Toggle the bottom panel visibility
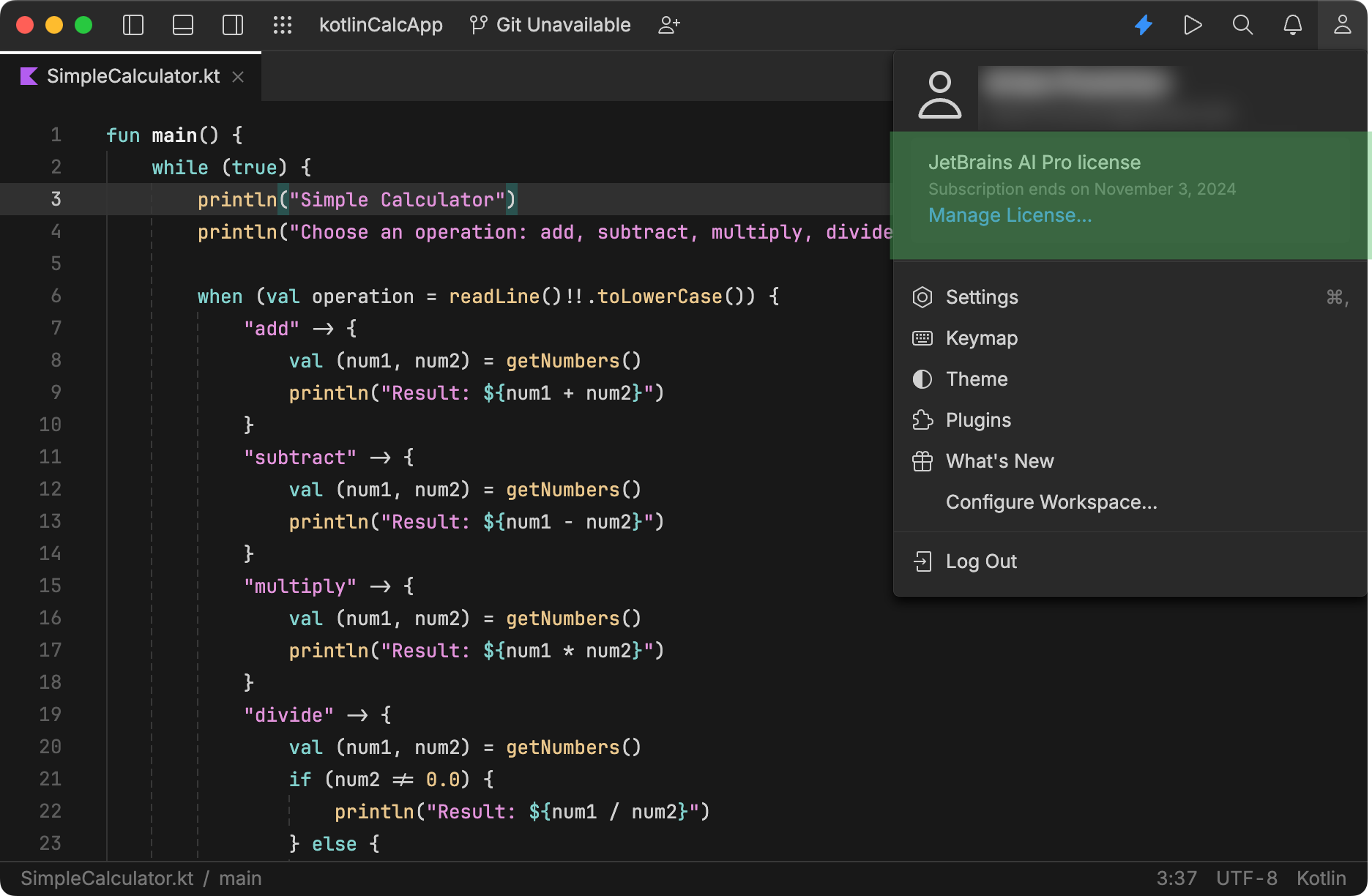Viewport: 1372px width, 896px height. click(x=182, y=24)
